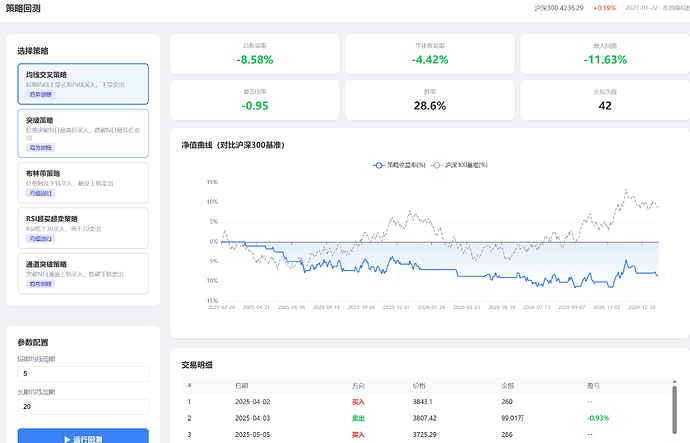Run the backtest with 运行回测
The image size is (690, 443).
tap(83, 436)
